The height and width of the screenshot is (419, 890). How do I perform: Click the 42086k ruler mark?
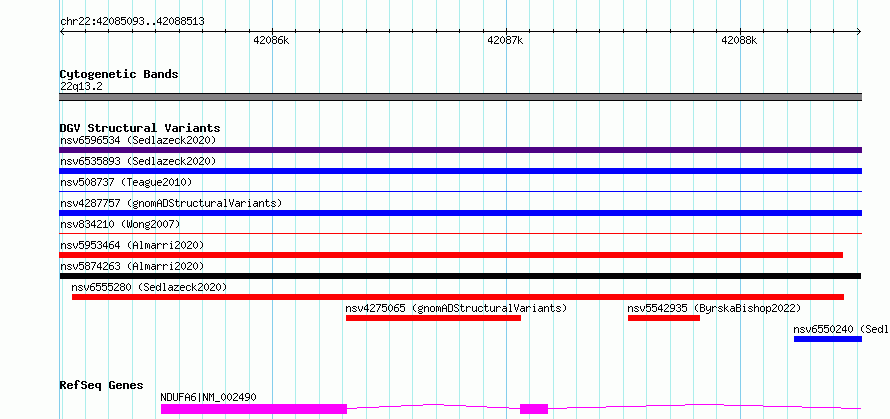[271, 40]
